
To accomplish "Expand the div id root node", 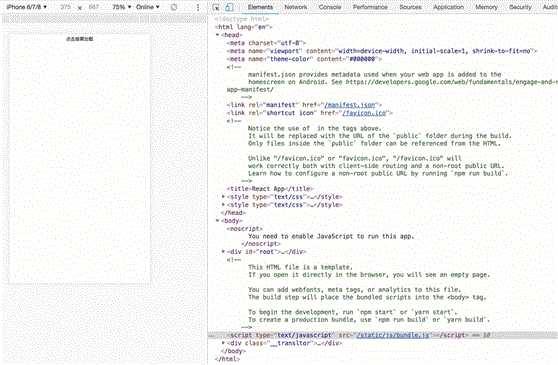I will tap(223, 252).
